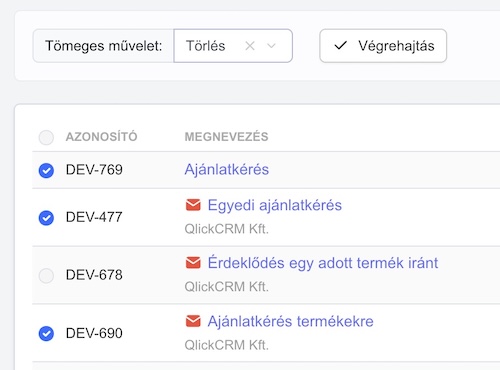Open the Ajánlatkérés termékekre link

coord(290,321)
